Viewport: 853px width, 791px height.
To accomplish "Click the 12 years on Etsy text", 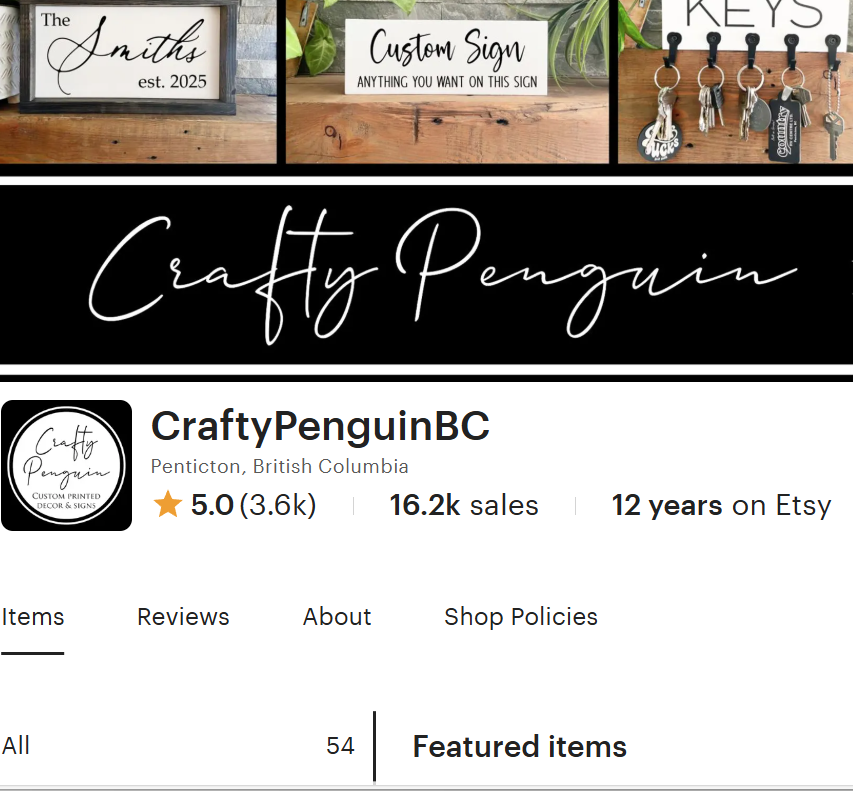I will [721, 505].
